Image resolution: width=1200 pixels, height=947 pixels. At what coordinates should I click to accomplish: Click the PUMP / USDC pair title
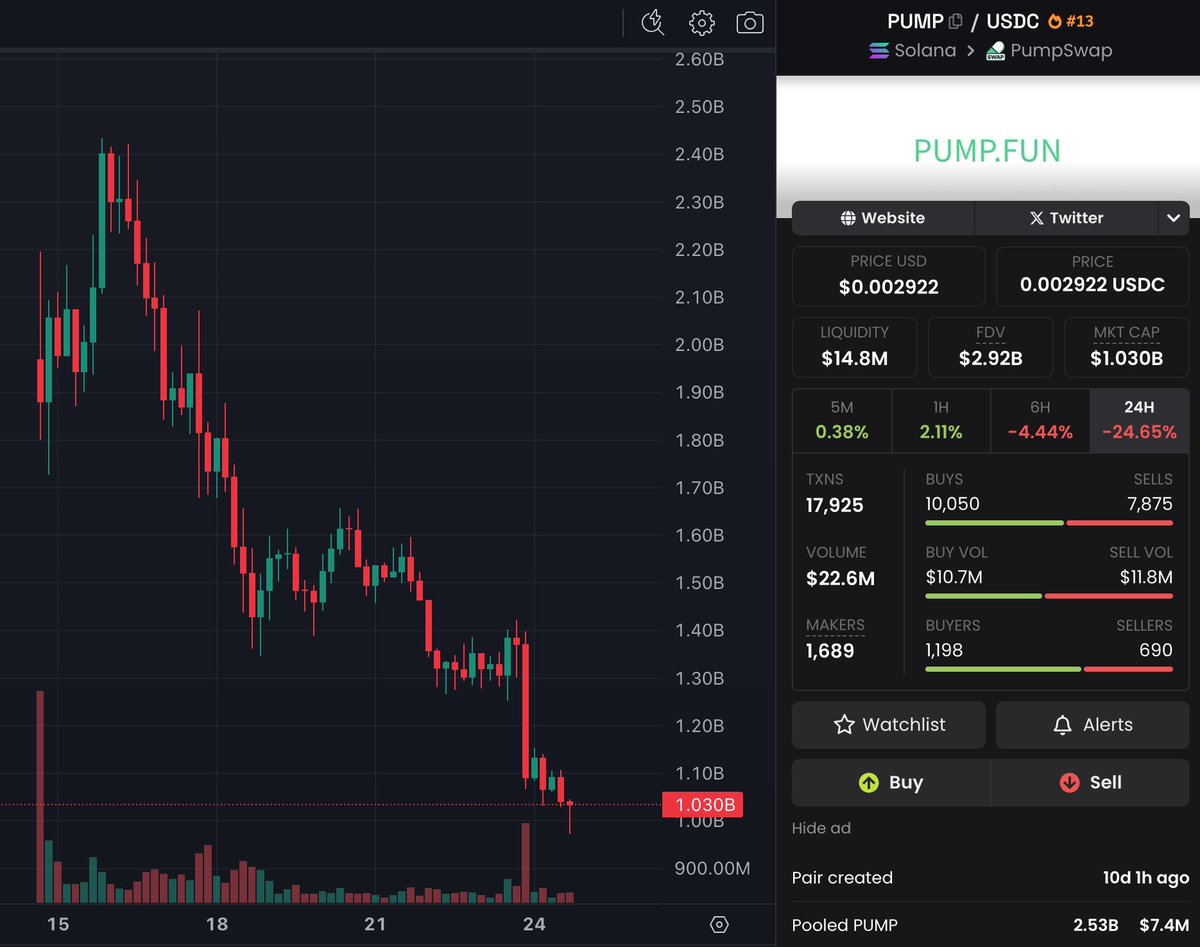(963, 21)
